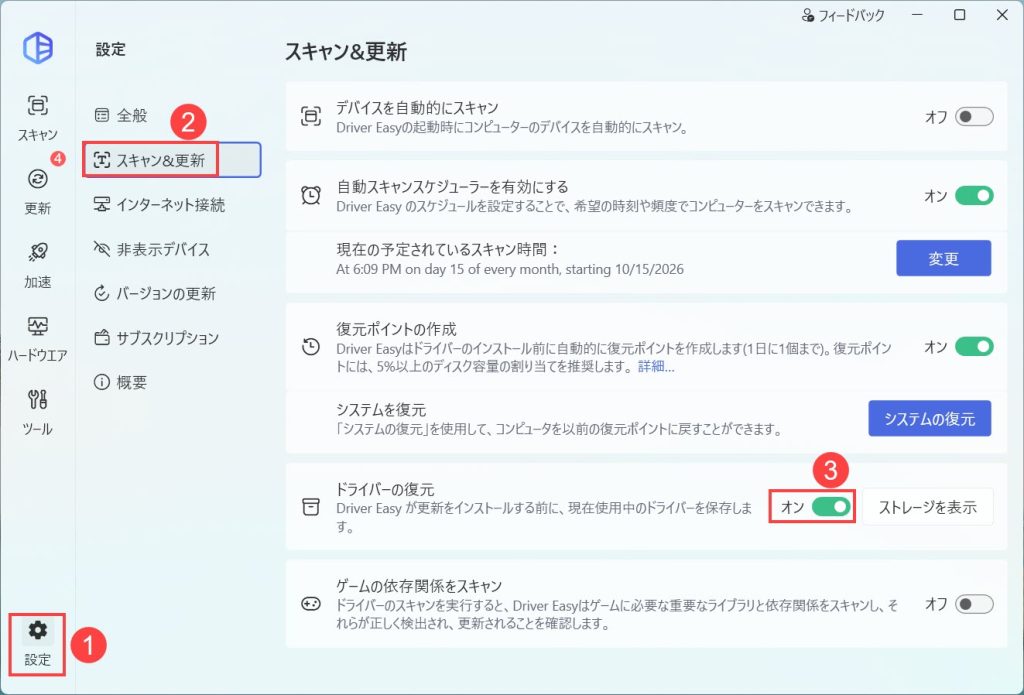Select the スキャン&更新 settings tab
This screenshot has width=1024, height=695.
[x=172, y=160]
